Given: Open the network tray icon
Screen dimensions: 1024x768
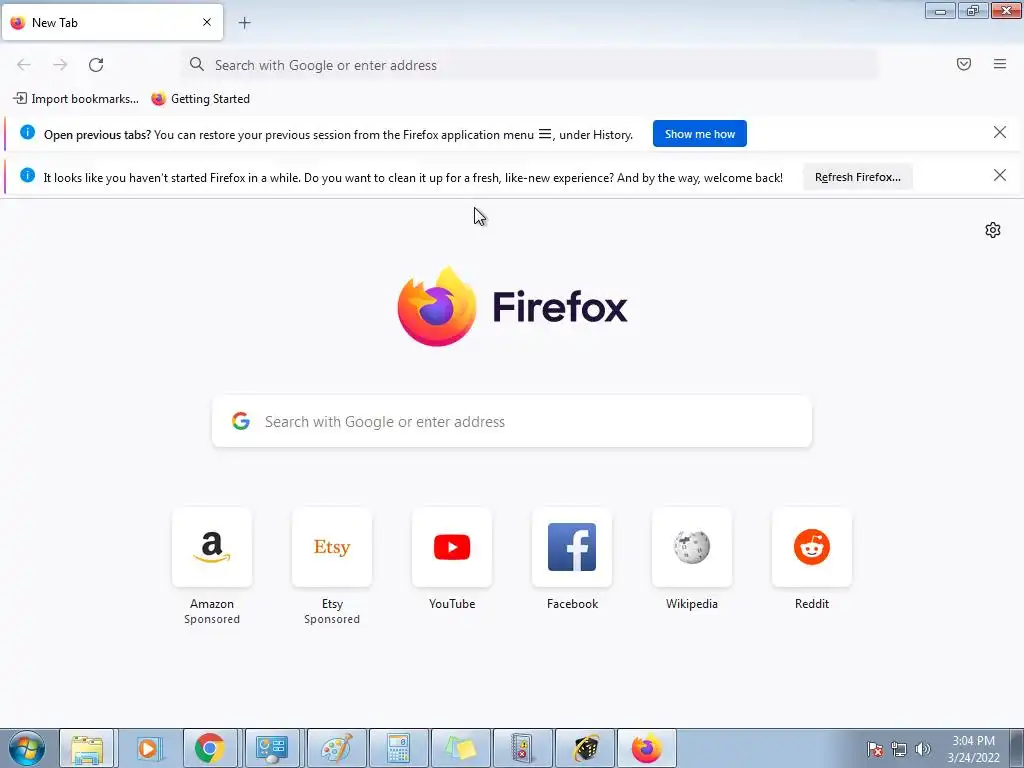Looking at the screenshot, I should point(899,749).
